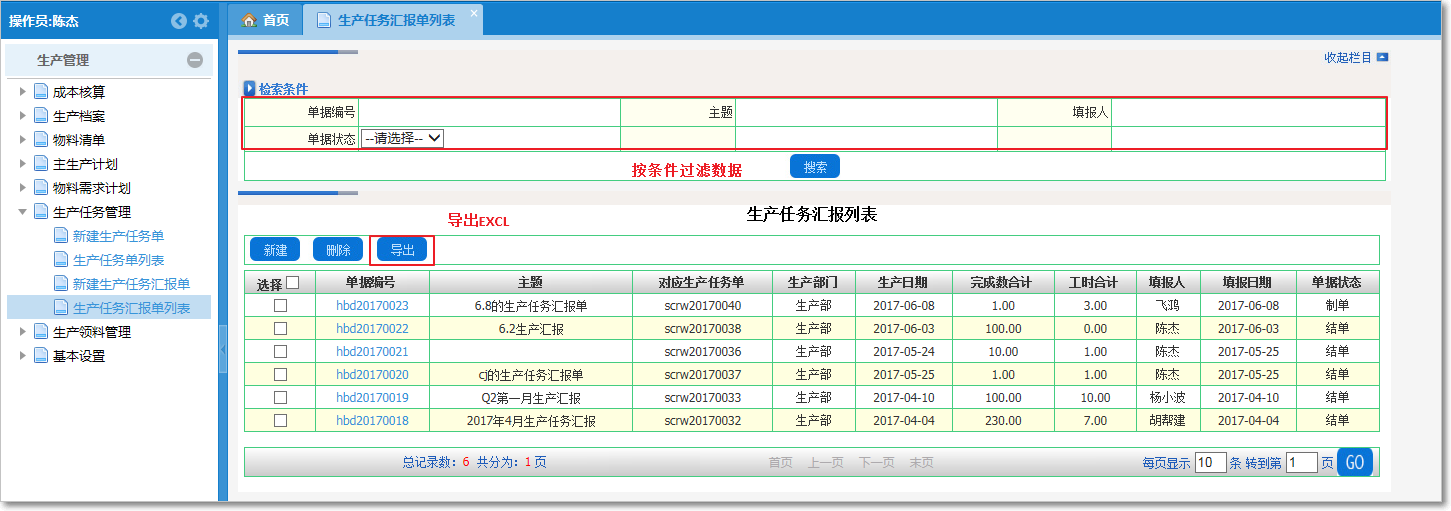
Task: Click the 导出 export button
Action: (402, 250)
